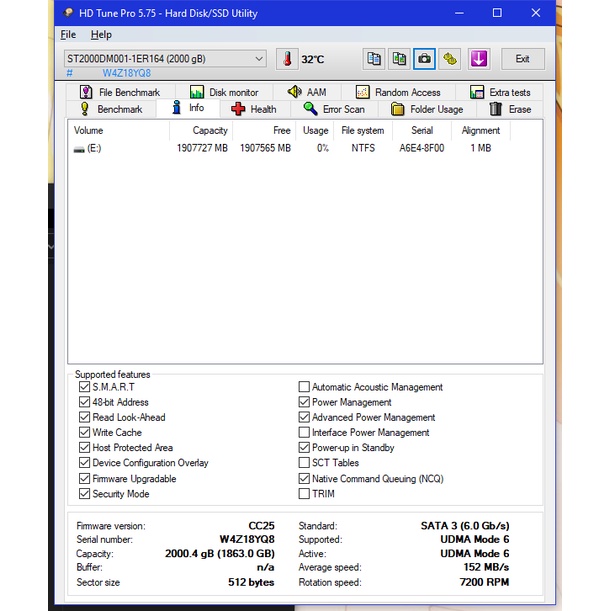Click the Exit button
The height and width of the screenshot is (611, 611).
522,59
